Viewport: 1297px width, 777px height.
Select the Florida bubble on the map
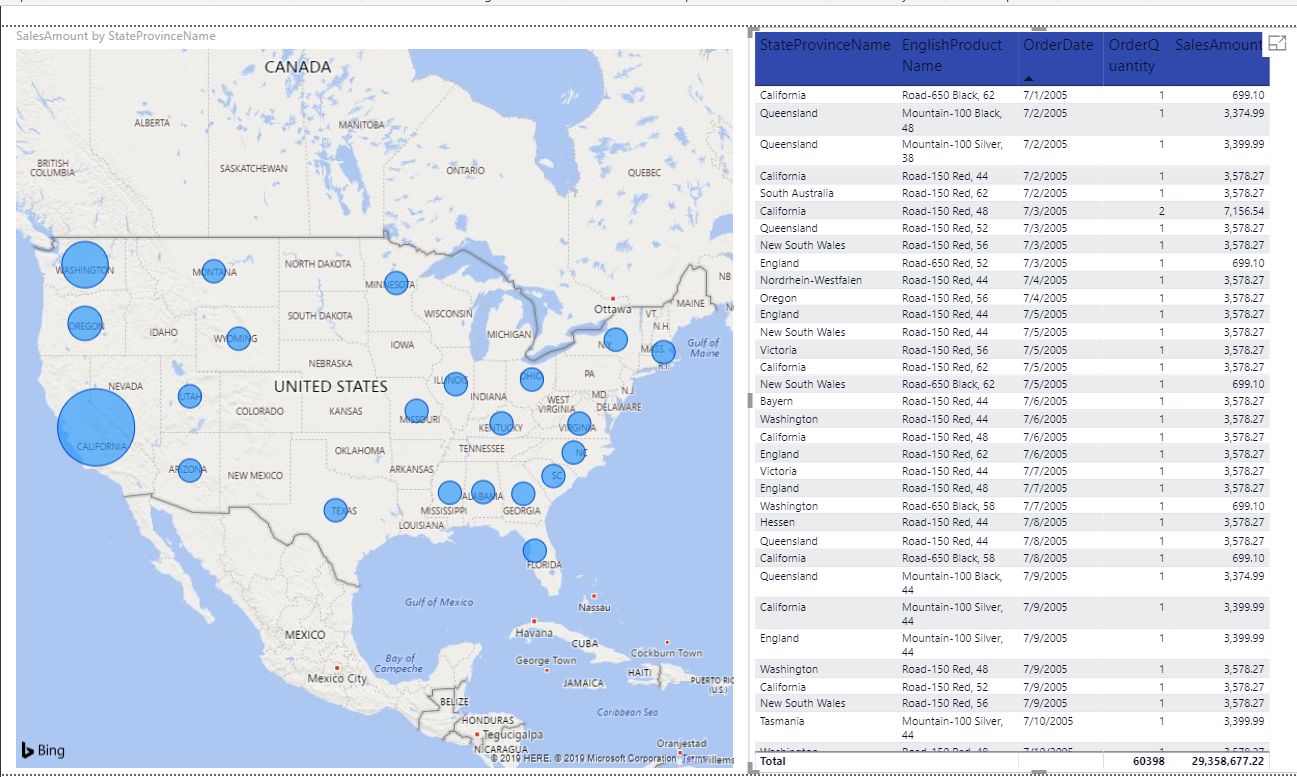point(534,549)
